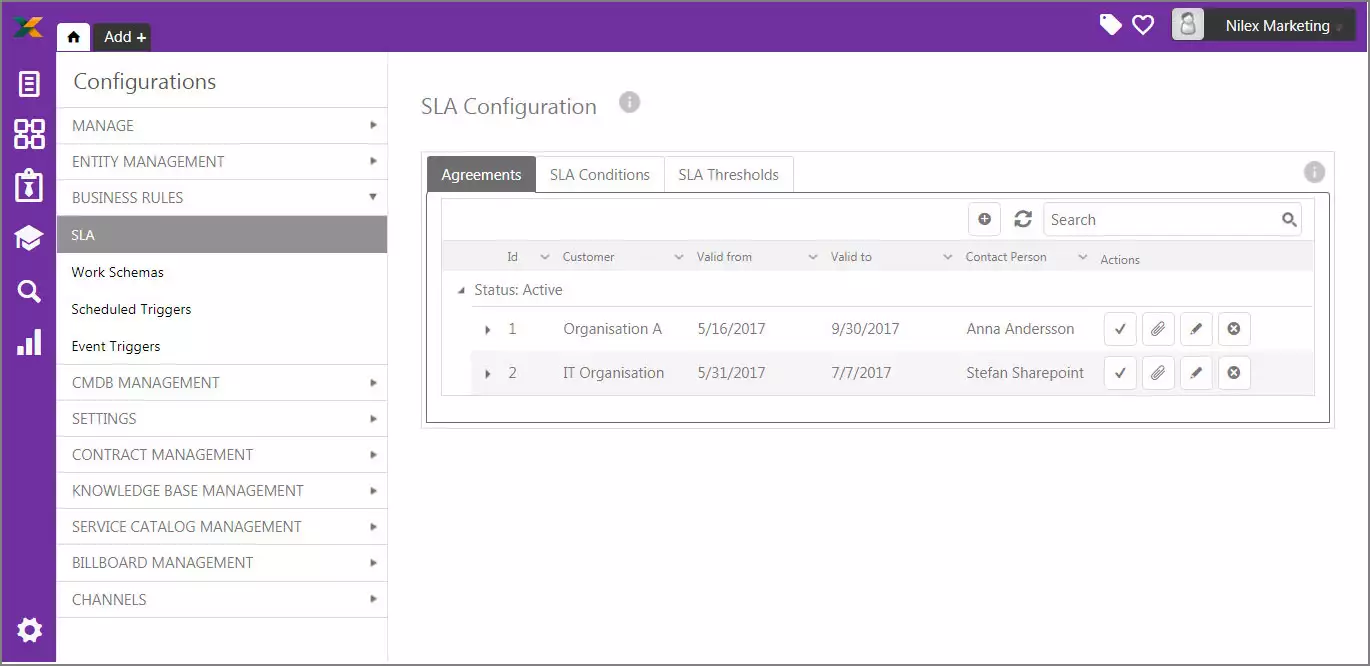Refresh the agreements list
Screen dimensions: 1370x666
[x=1022, y=220]
